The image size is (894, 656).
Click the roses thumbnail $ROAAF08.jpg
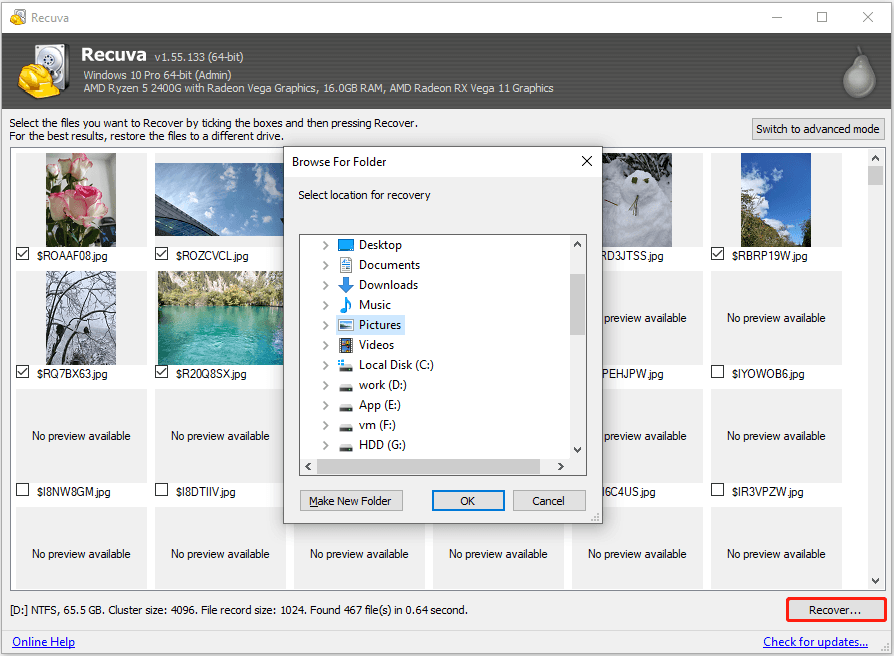point(81,199)
